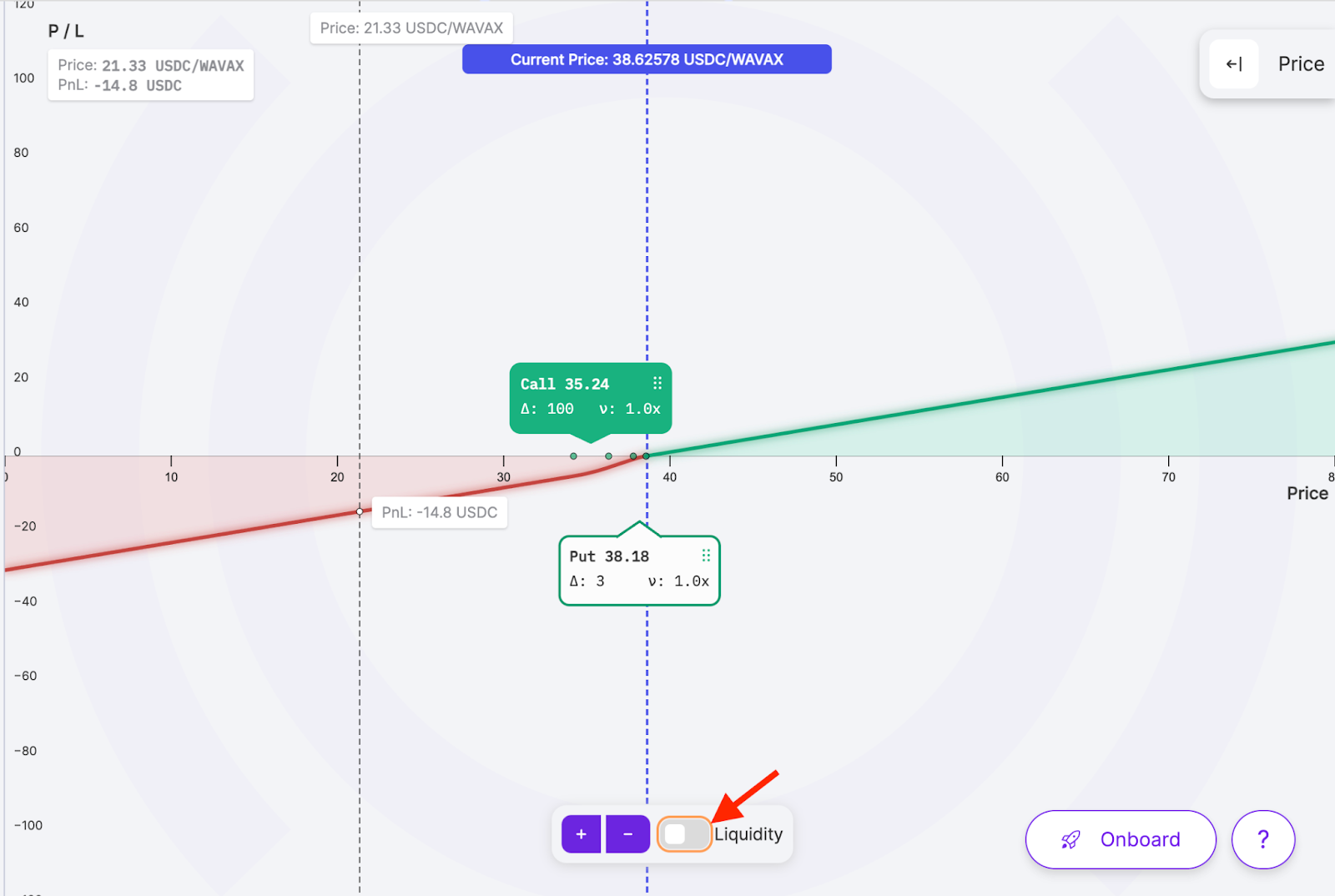This screenshot has height=896, width=1335.
Task: Enable the Liquidity toggle switch
Action: coord(684,834)
